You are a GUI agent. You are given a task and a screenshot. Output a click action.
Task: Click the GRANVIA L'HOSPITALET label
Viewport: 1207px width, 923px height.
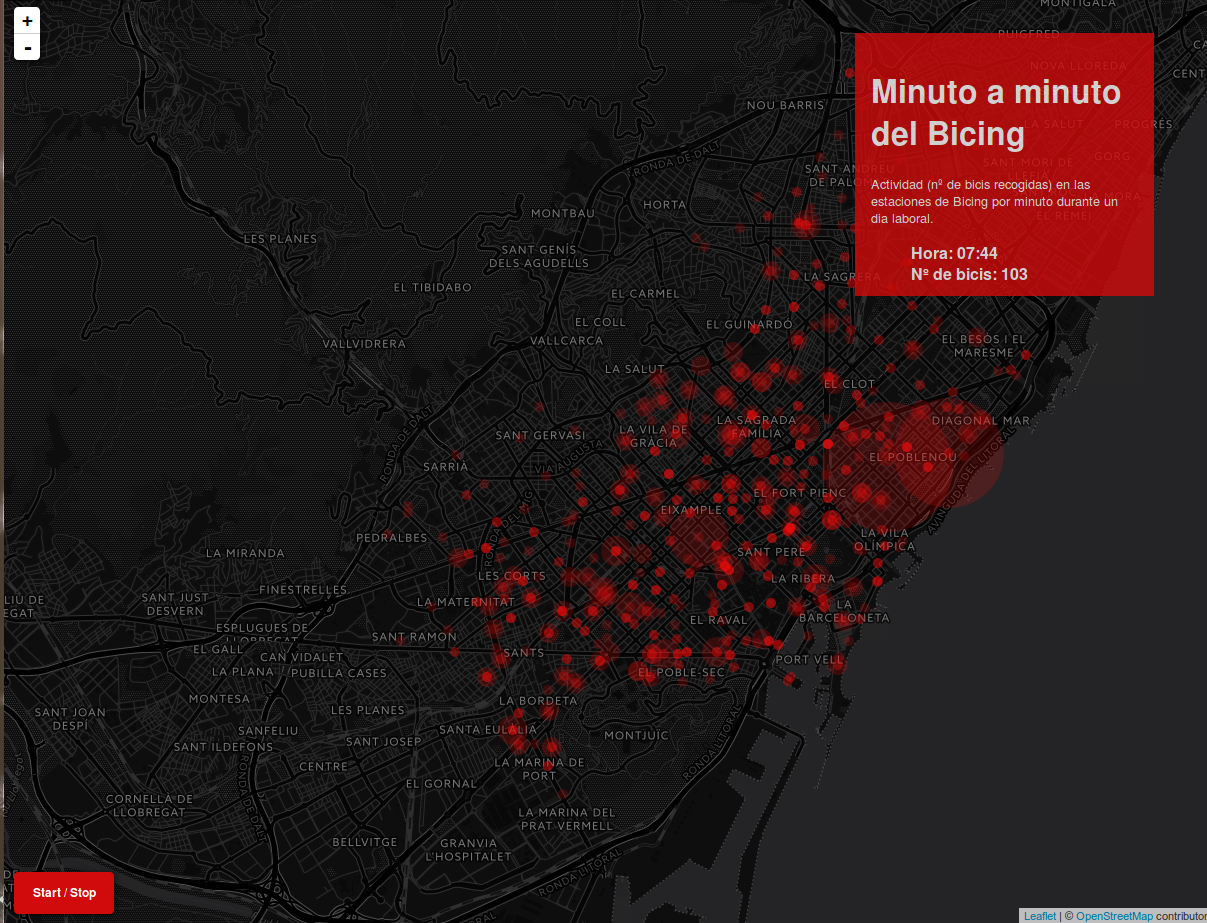coord(468,850)
